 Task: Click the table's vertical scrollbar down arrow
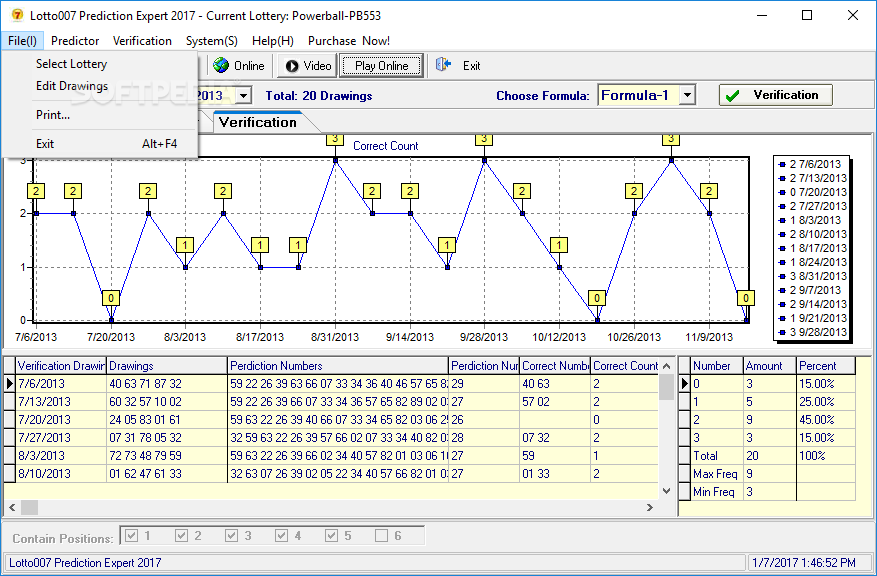(666, 491)
